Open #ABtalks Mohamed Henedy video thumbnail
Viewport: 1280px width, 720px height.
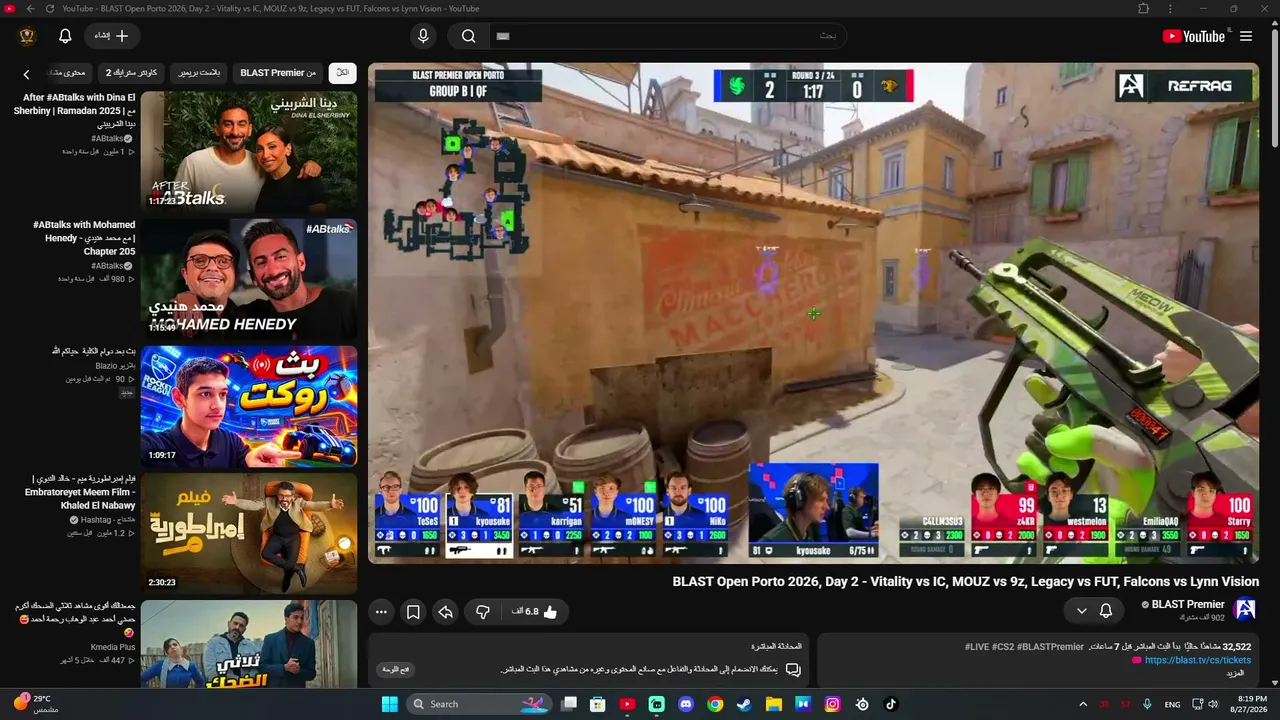(x=249, y=279)
